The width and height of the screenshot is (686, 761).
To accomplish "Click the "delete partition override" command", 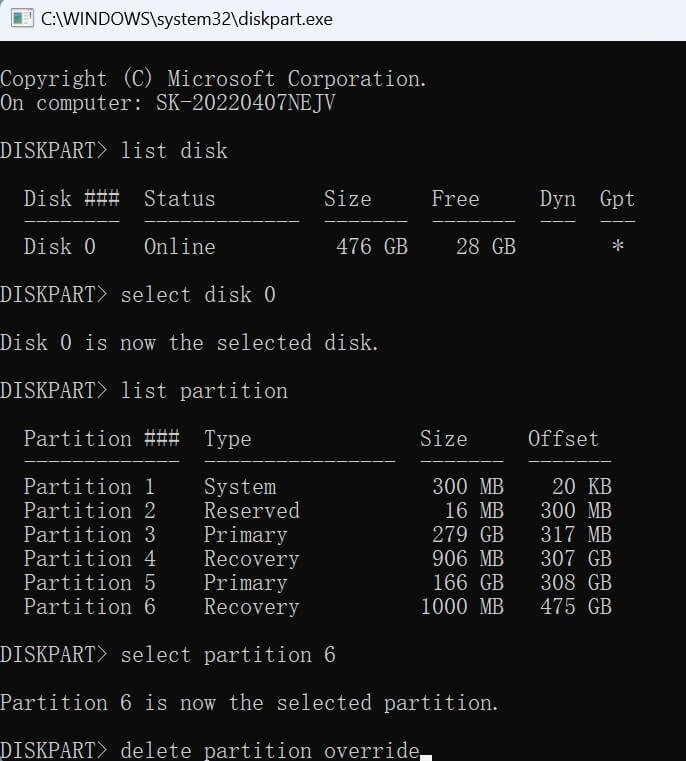I will 270,750.
